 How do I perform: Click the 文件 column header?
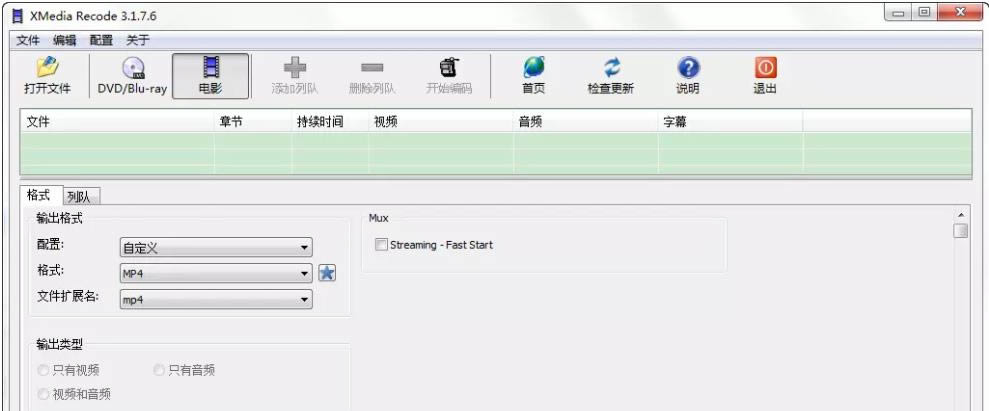[x=117, y=122]
